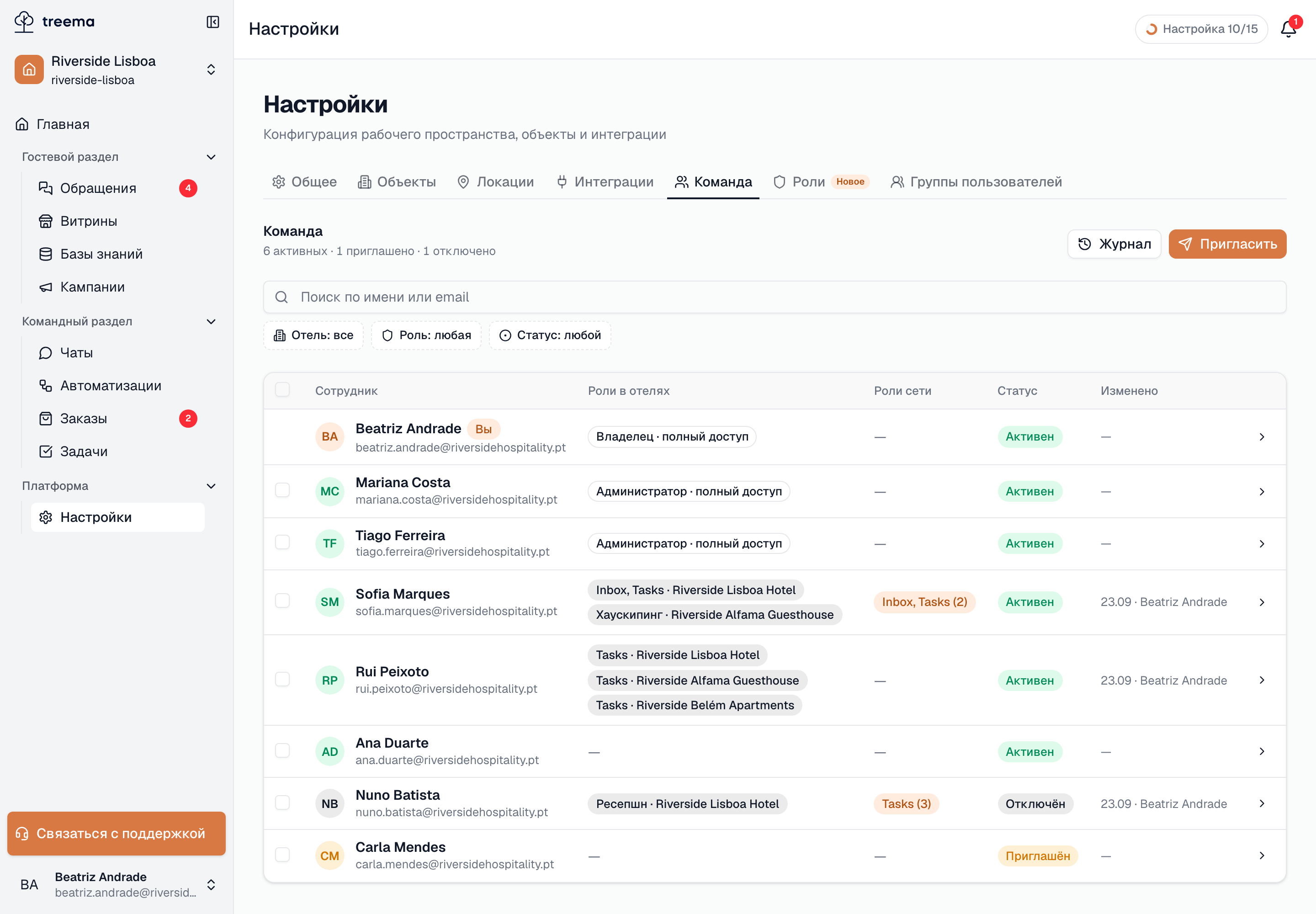Select the Carla Mendes row checkbox
Screen dimensions: 1316x914
[x=282, y=856]
